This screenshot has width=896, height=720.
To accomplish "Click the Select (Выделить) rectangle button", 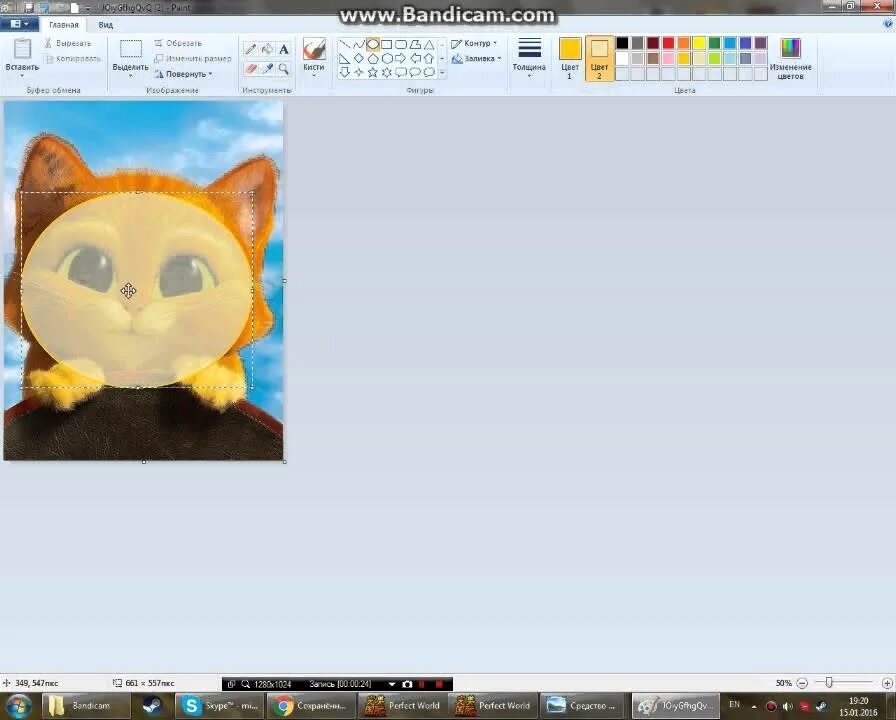I will 130,49.
